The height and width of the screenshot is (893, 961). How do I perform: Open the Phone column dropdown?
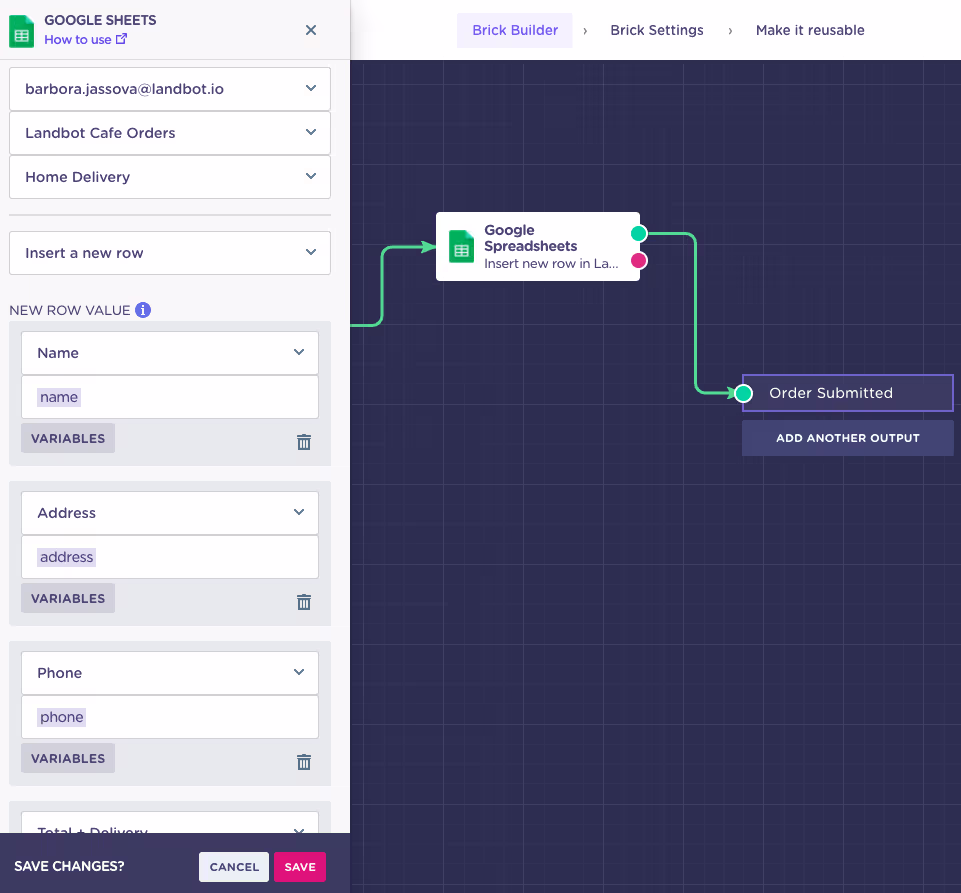point(170,673)
